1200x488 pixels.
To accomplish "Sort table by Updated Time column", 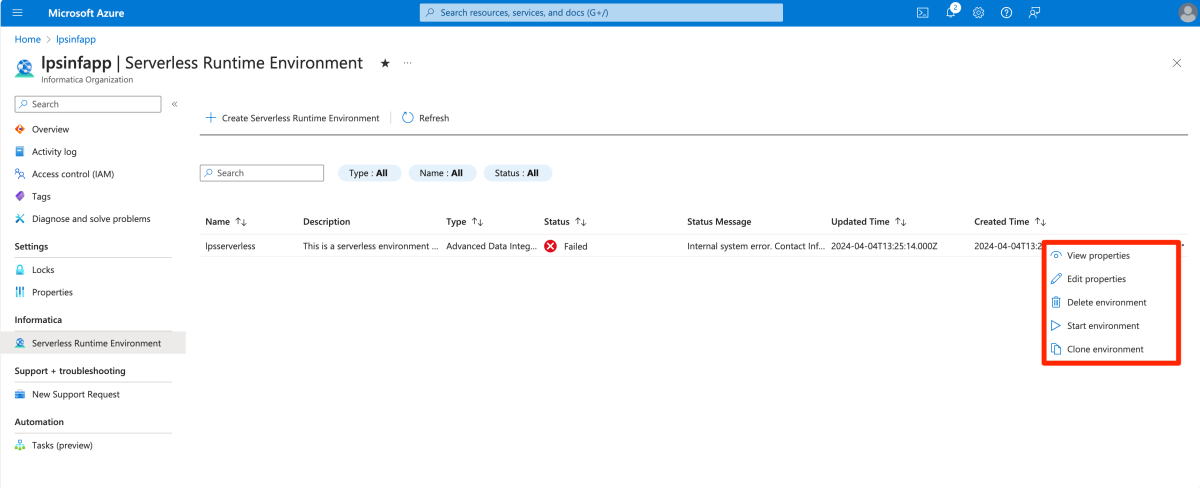I will point(869,222).
